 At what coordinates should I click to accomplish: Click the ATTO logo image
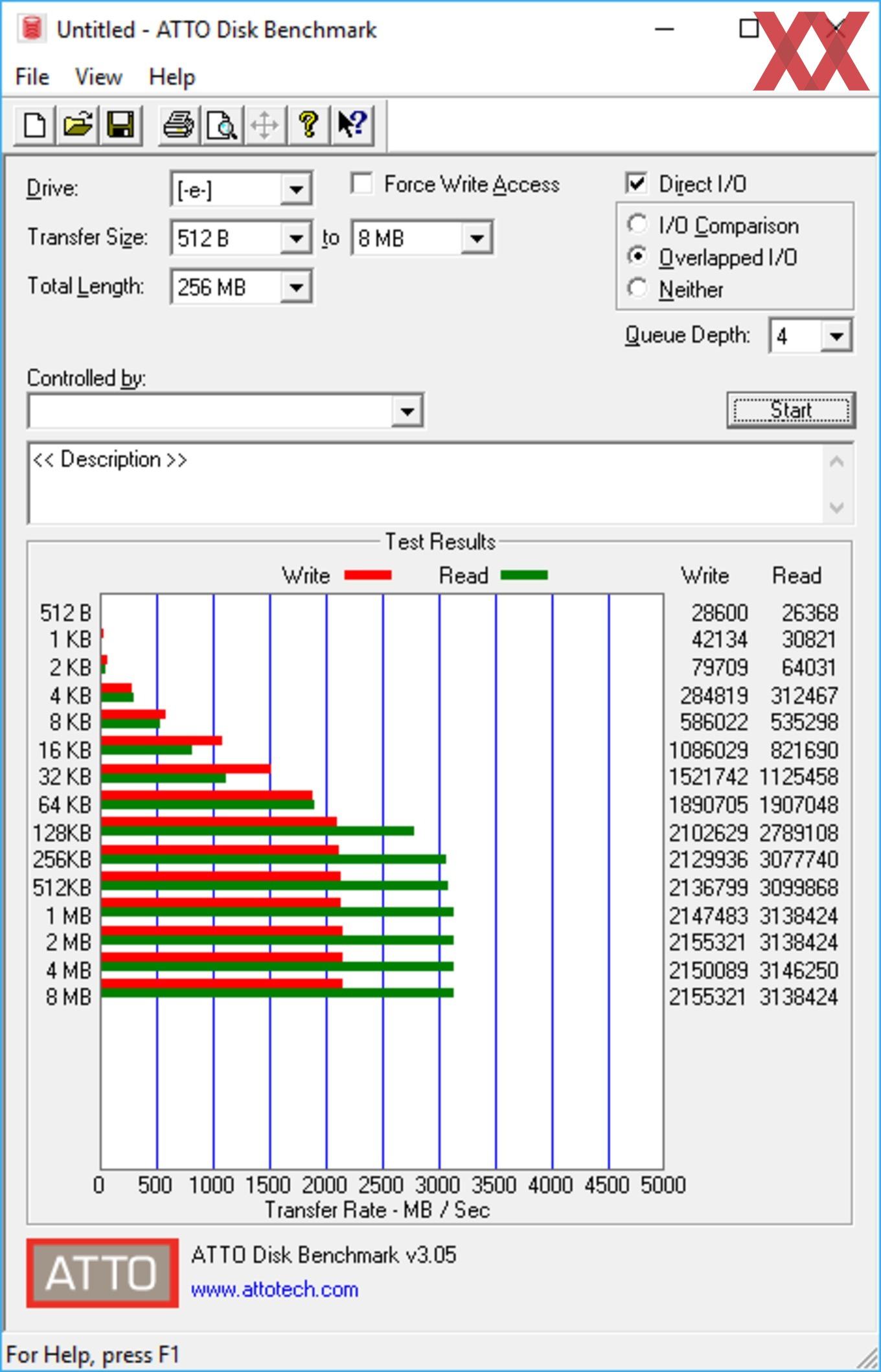[x=102, y=1272]
